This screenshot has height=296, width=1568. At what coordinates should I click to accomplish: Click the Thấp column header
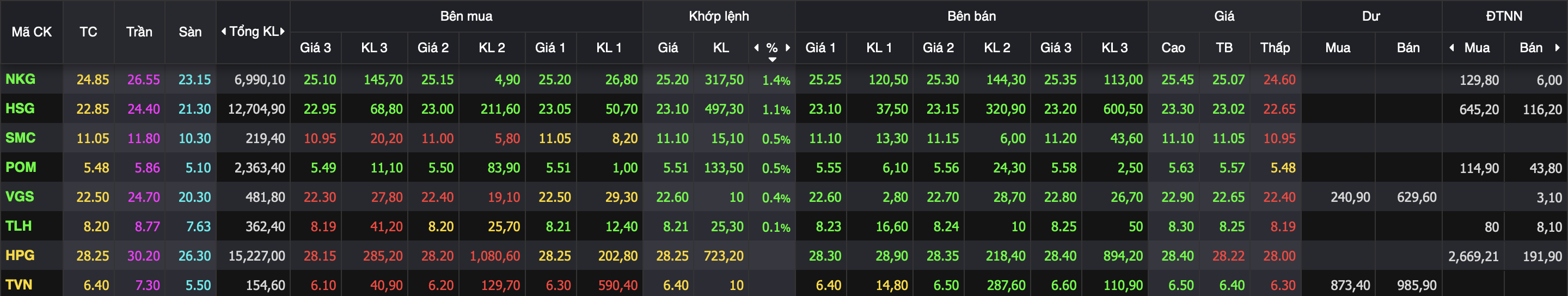(1275, 47)
